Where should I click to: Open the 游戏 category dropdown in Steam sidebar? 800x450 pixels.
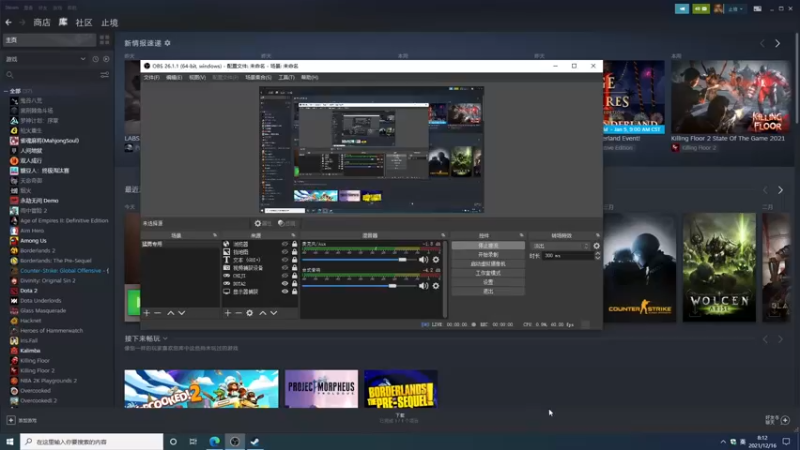pos(45,59)
